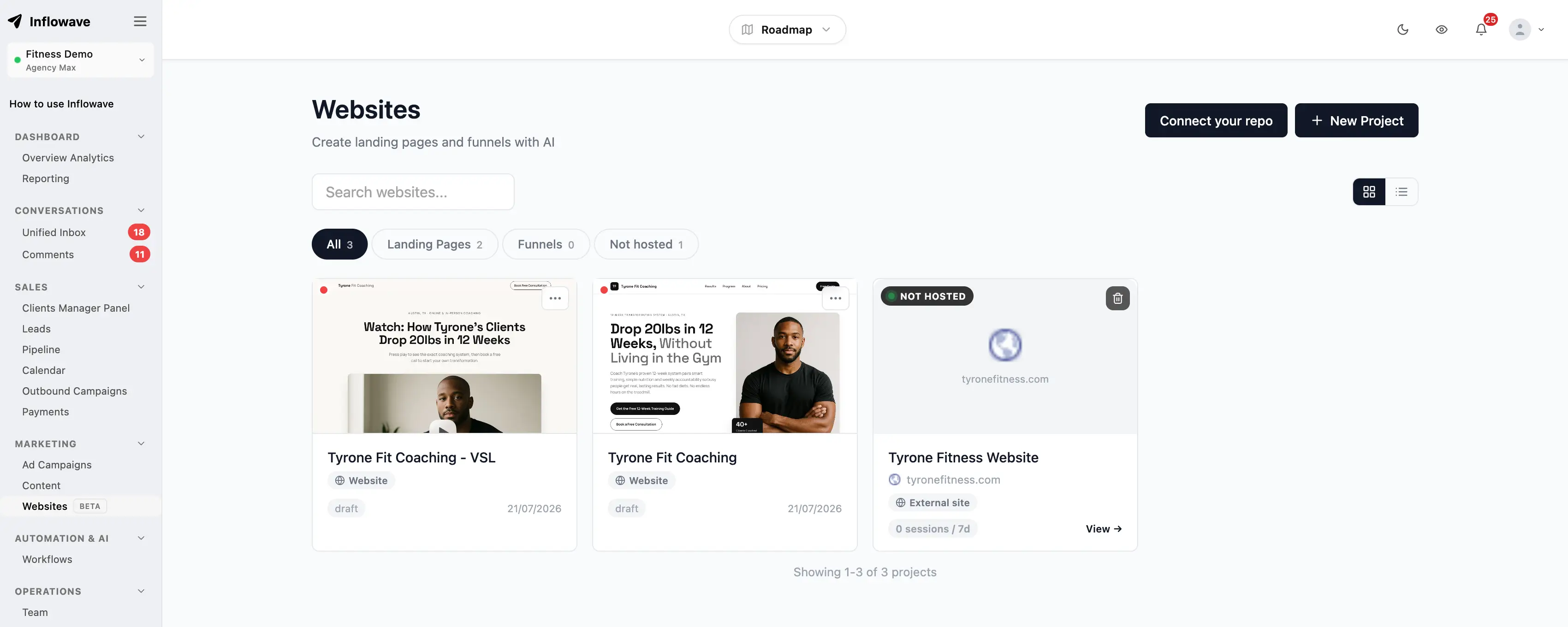Collapse the Conversations section
This screenshot has width=1568, height=627.
click(x=141, y=210)
